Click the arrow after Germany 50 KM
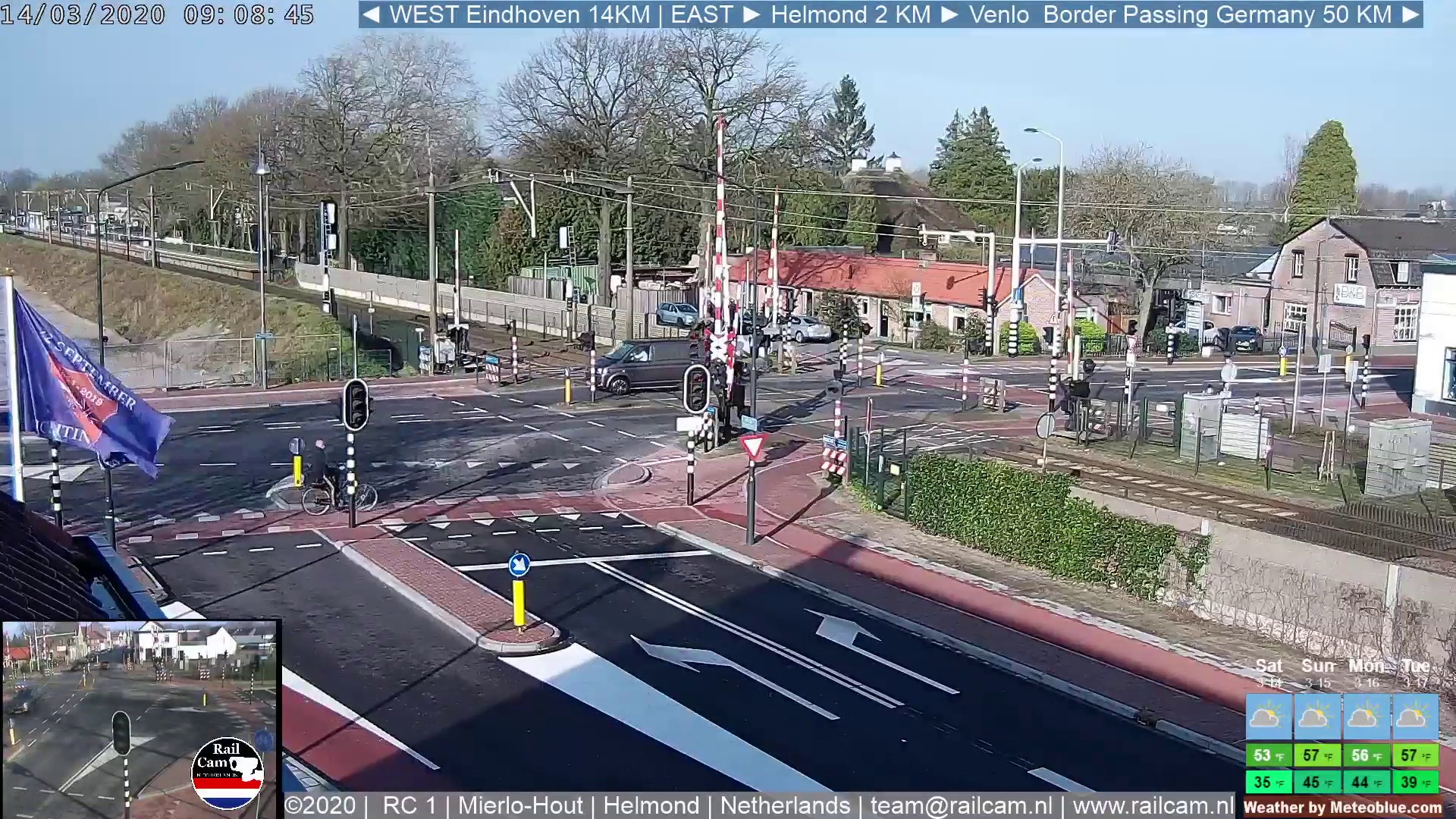1456x819 pixels. (1410, 14)
